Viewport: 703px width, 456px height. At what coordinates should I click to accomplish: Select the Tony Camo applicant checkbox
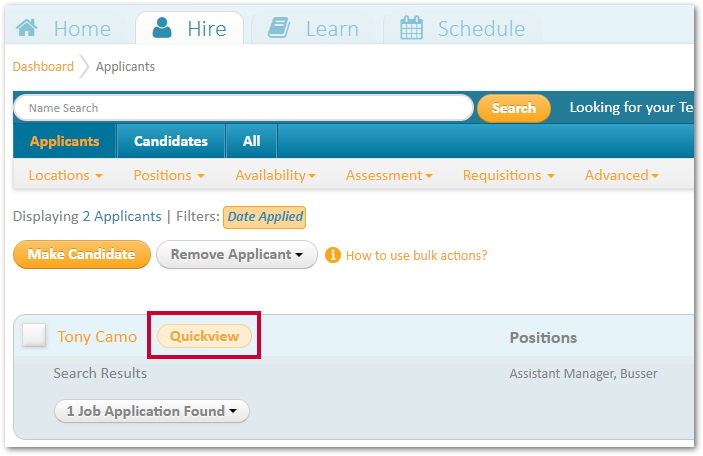(34, 335)
